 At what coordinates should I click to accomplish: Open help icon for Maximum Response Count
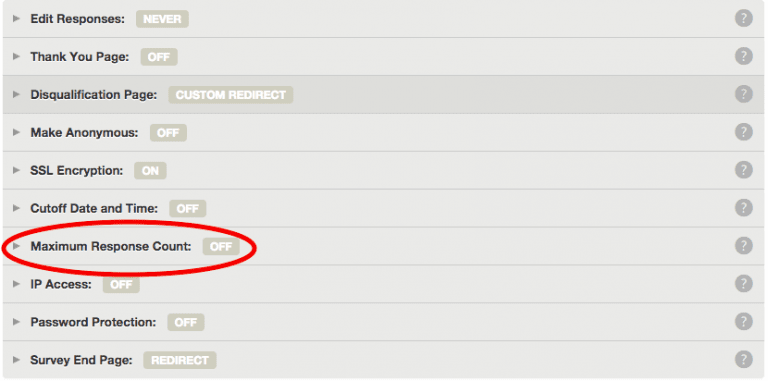(744, 245)
